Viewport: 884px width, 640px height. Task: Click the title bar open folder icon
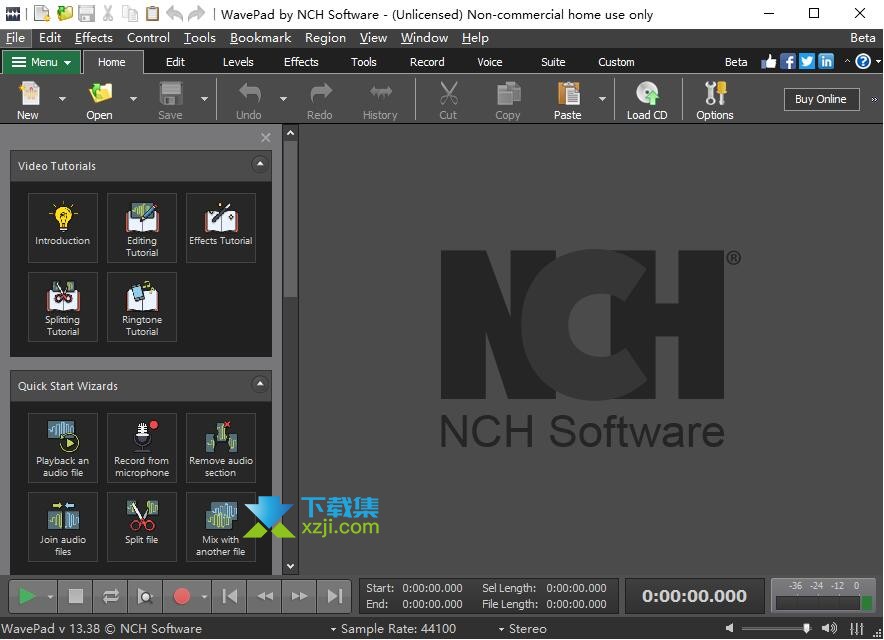[x=65, y=14]
